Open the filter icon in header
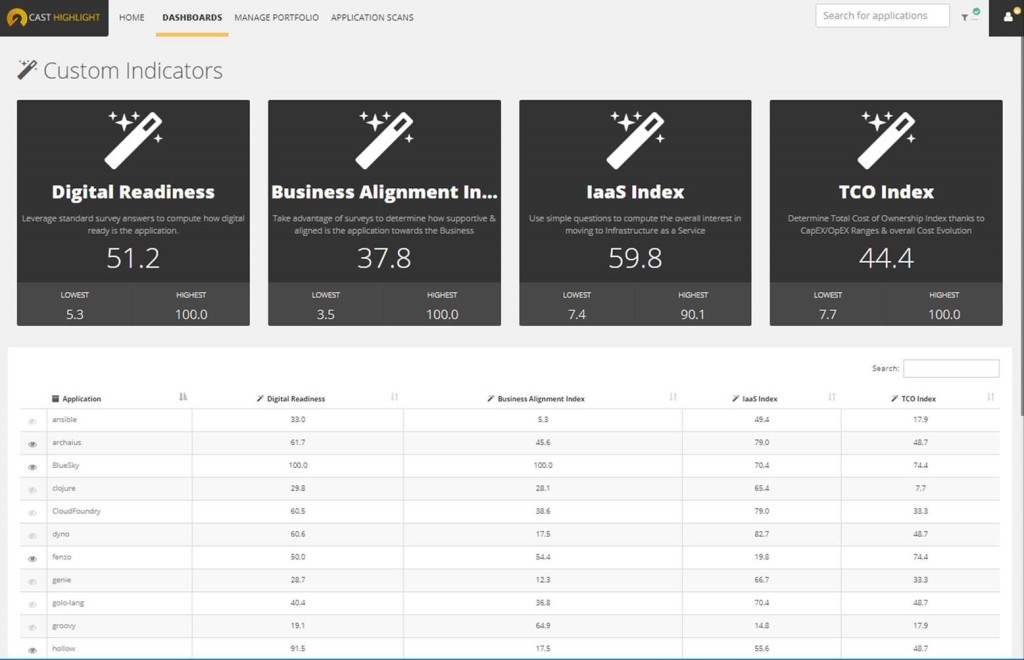 tap(966, 17)
